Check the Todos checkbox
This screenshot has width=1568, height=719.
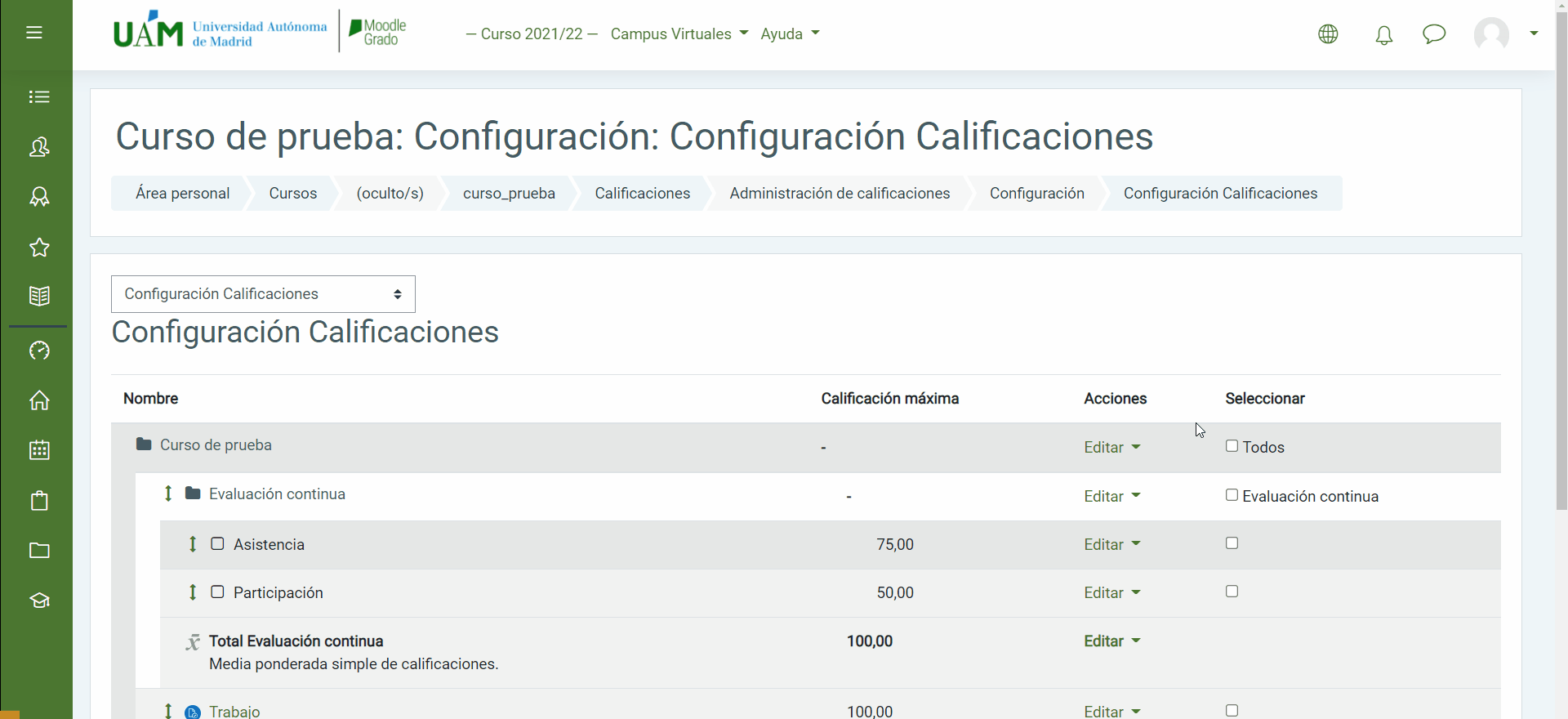tap(1232, 446)
